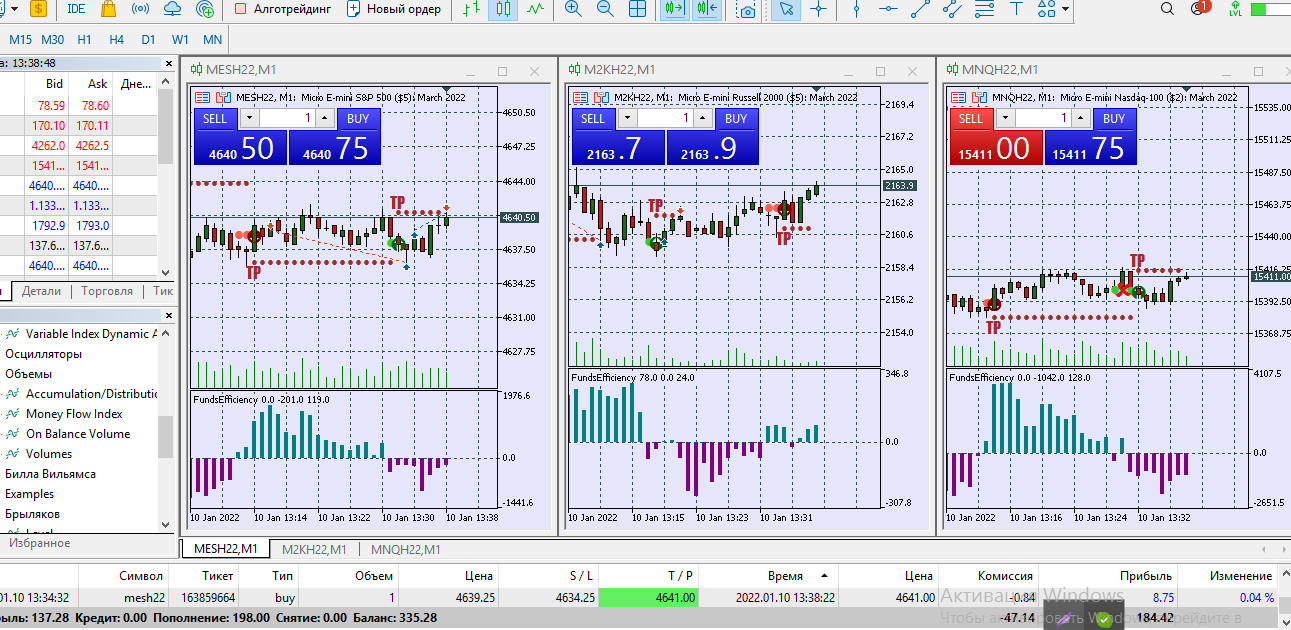Click the Новый ордер button
Viewport: 1291px width, 630px height.
click(x=394, y=9)
